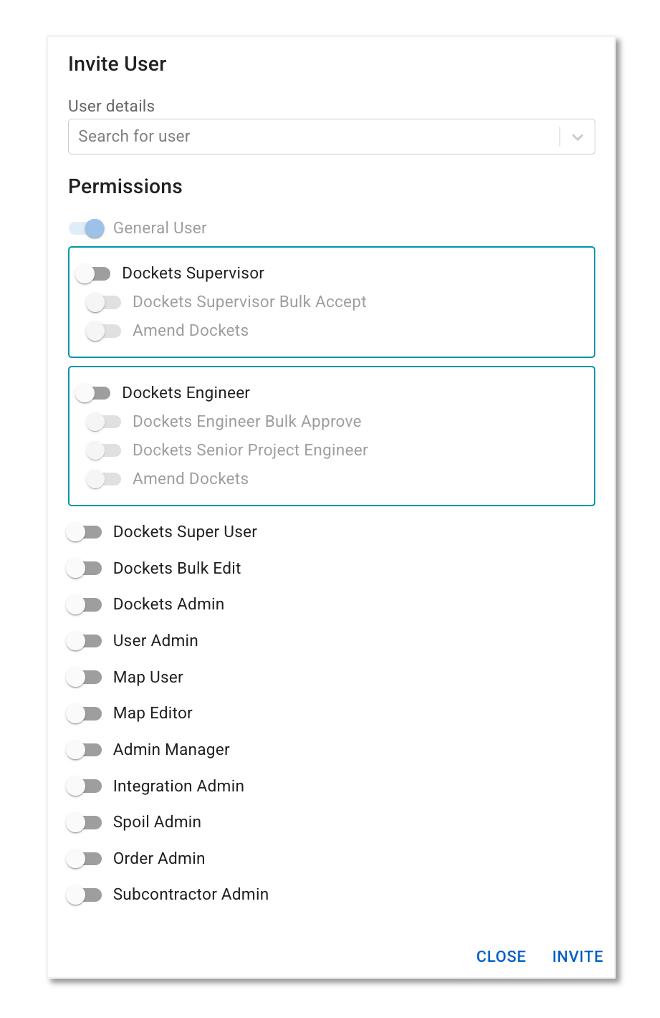Open the Search for user dropdown arrow

(x=577, y=137)
